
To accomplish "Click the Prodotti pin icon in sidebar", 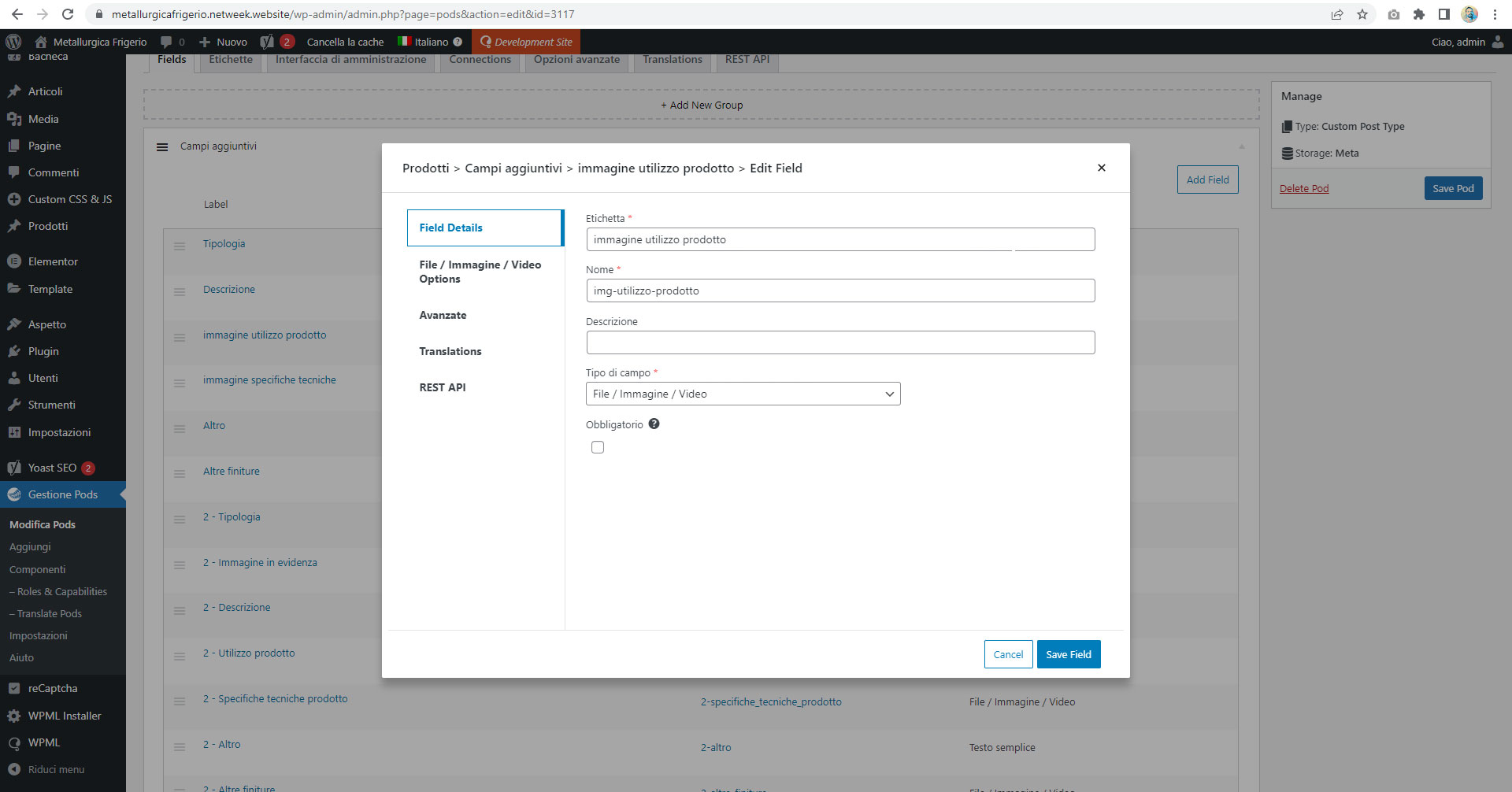I will (13, 226).
